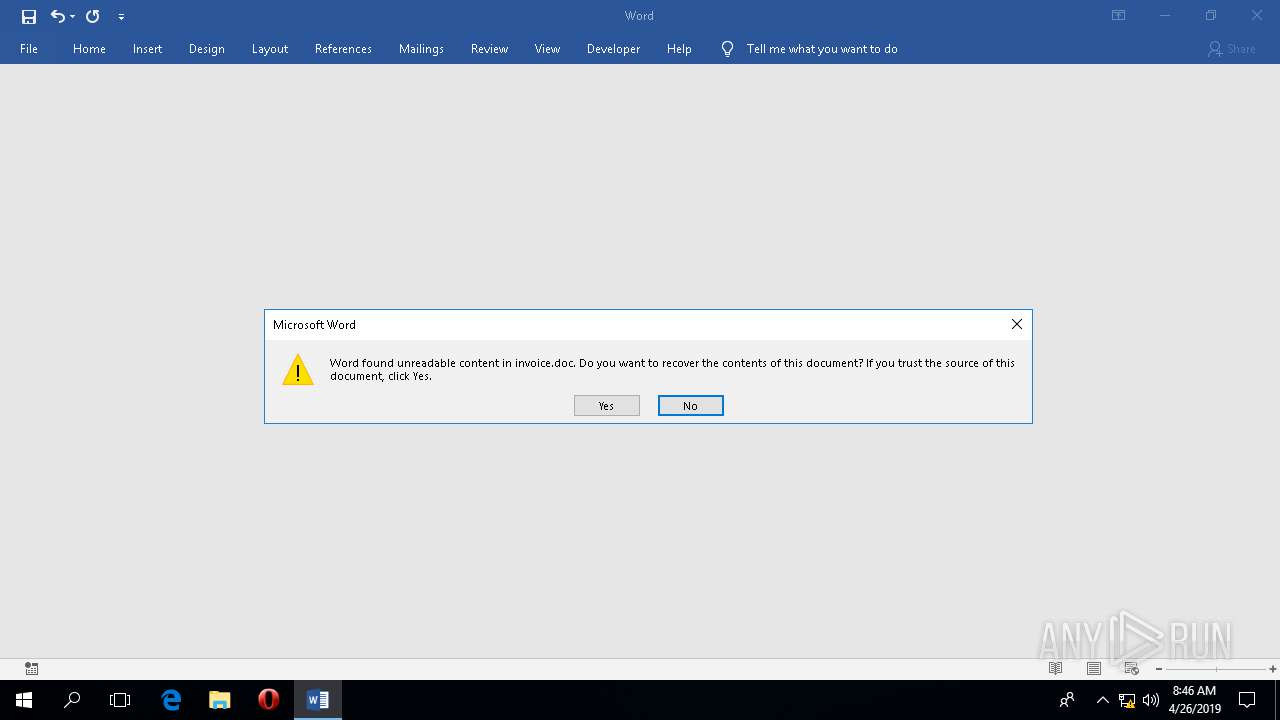1280x720 pixels.
Task: Click the zoom slider track
Action: (1216, 669)
